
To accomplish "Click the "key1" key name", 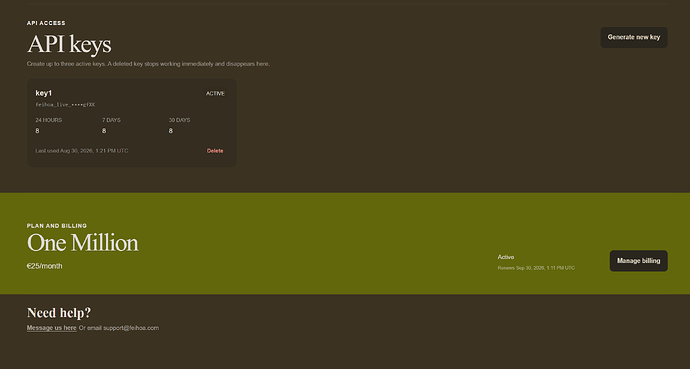I will (x=44, y=93).
